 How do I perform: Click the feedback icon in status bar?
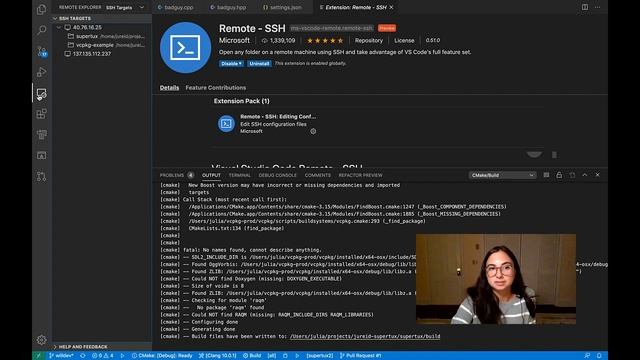coord(587,356)
